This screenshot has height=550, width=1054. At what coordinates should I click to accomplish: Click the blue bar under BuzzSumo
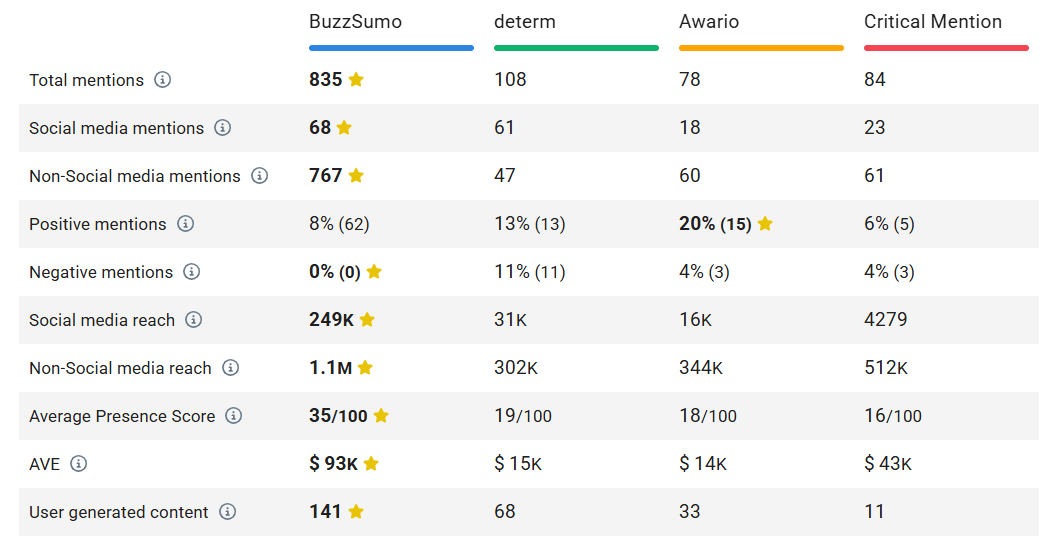pyautogui.click(x=391, y=47)
